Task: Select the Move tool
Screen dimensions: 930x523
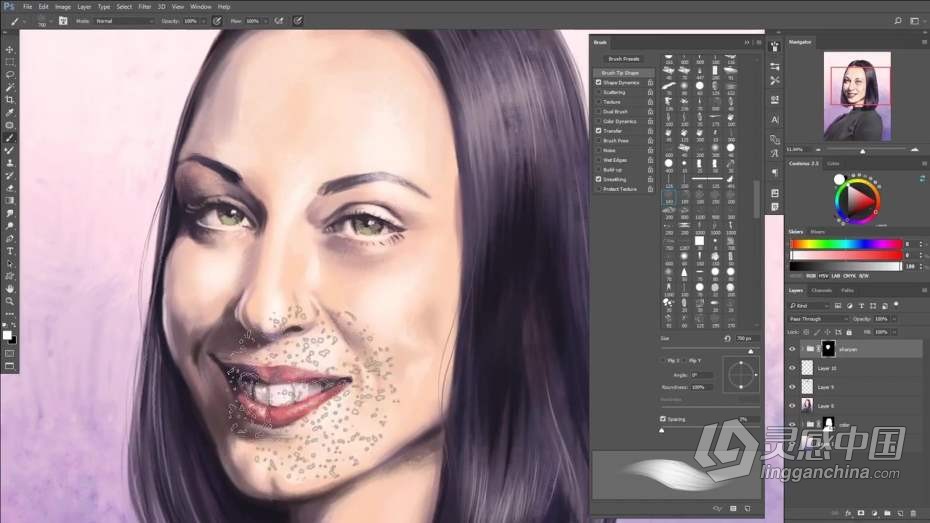Action: 10,49
